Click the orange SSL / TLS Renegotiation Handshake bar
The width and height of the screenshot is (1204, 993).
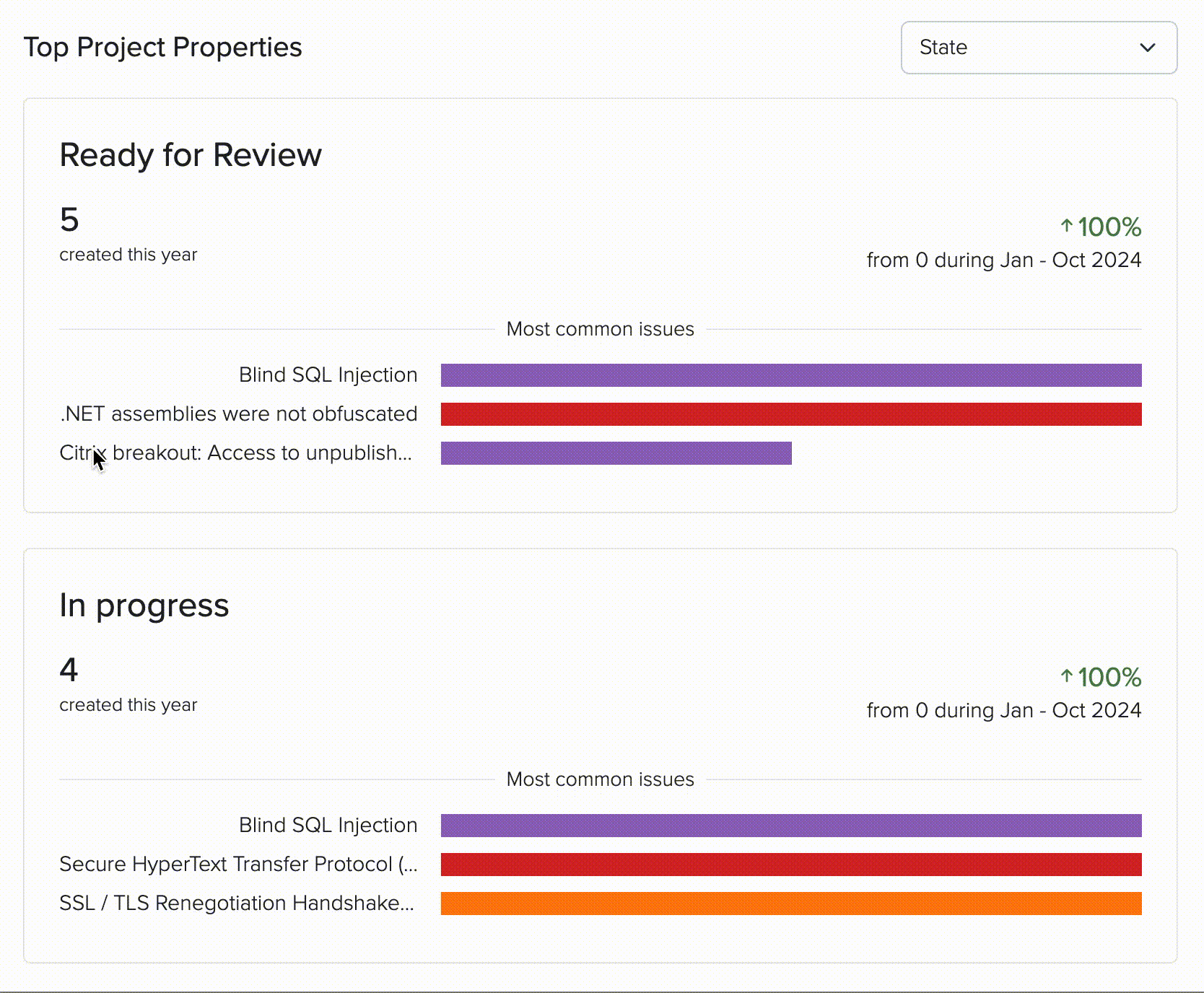[x=790, y=903]
